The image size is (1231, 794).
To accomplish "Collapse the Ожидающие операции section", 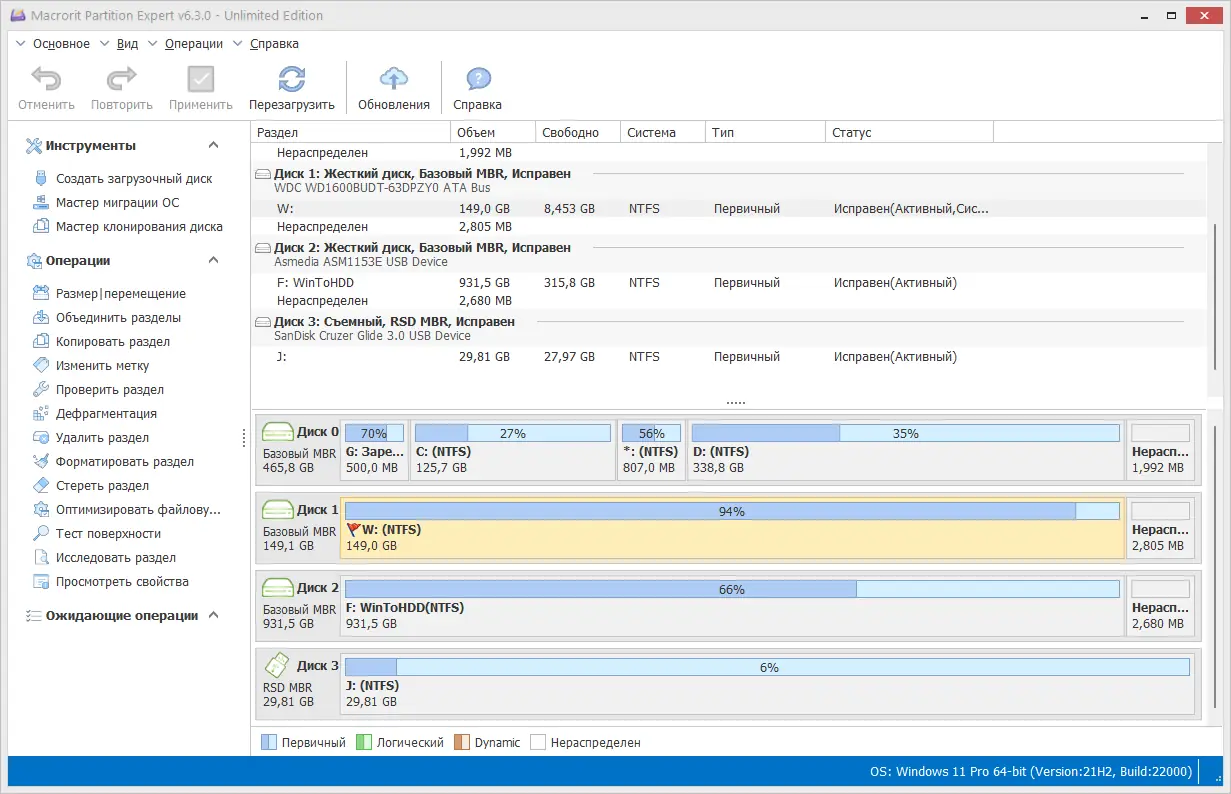I will (213, 616).
